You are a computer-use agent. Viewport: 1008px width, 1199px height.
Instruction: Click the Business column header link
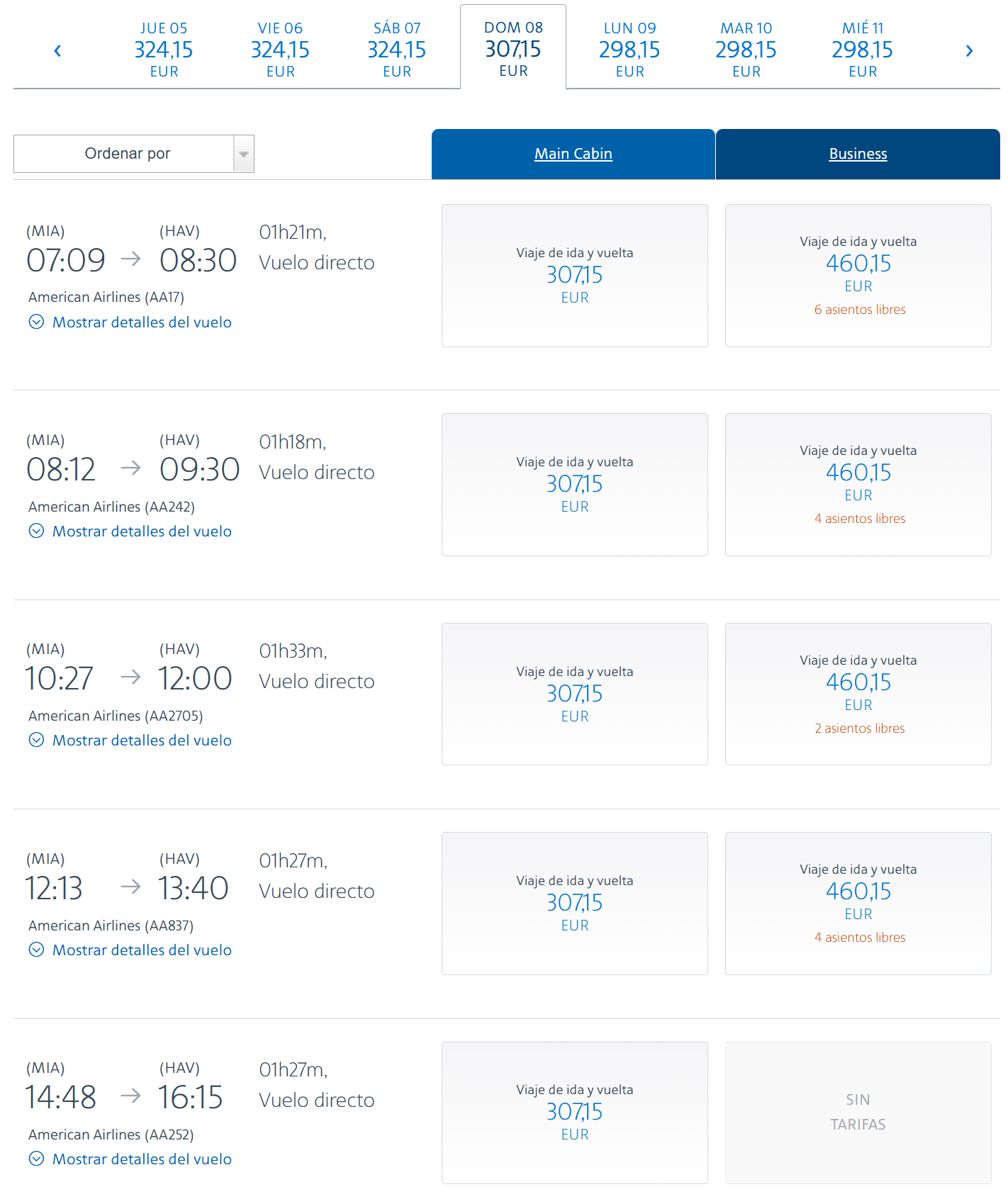click(x=858, y=154)
